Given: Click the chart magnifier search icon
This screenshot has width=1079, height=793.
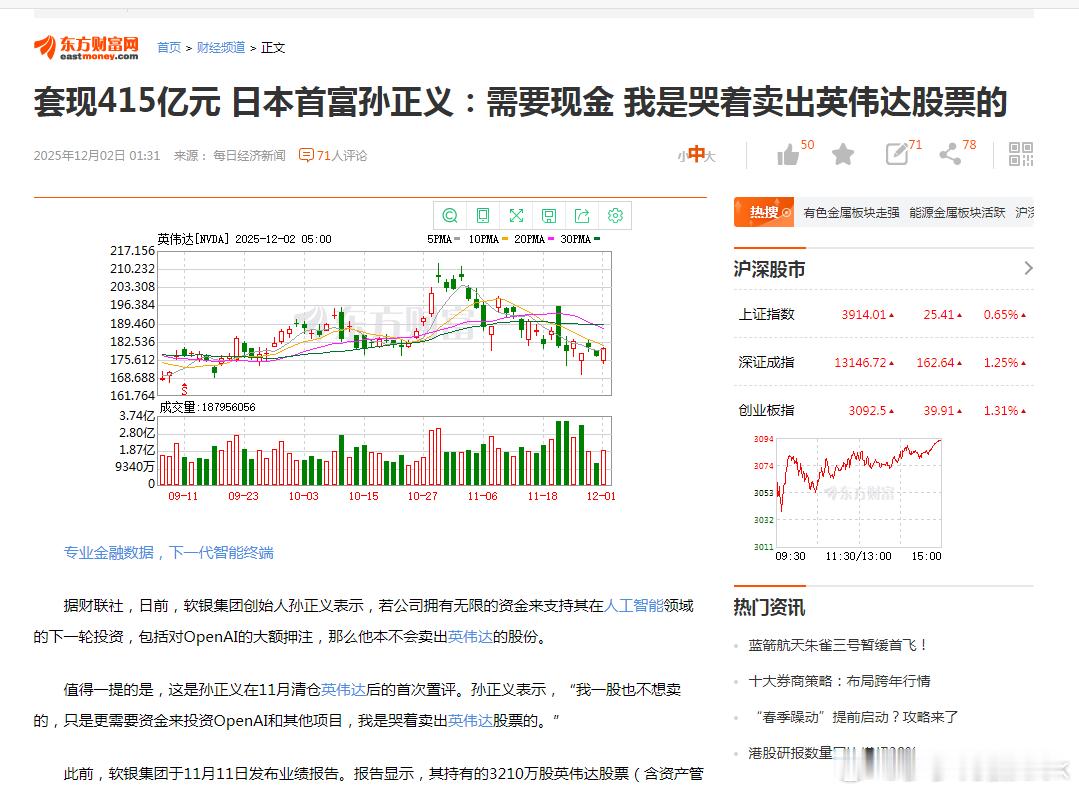Looking at the screenshot, I should pyautogui.click(x=450, y=215).
